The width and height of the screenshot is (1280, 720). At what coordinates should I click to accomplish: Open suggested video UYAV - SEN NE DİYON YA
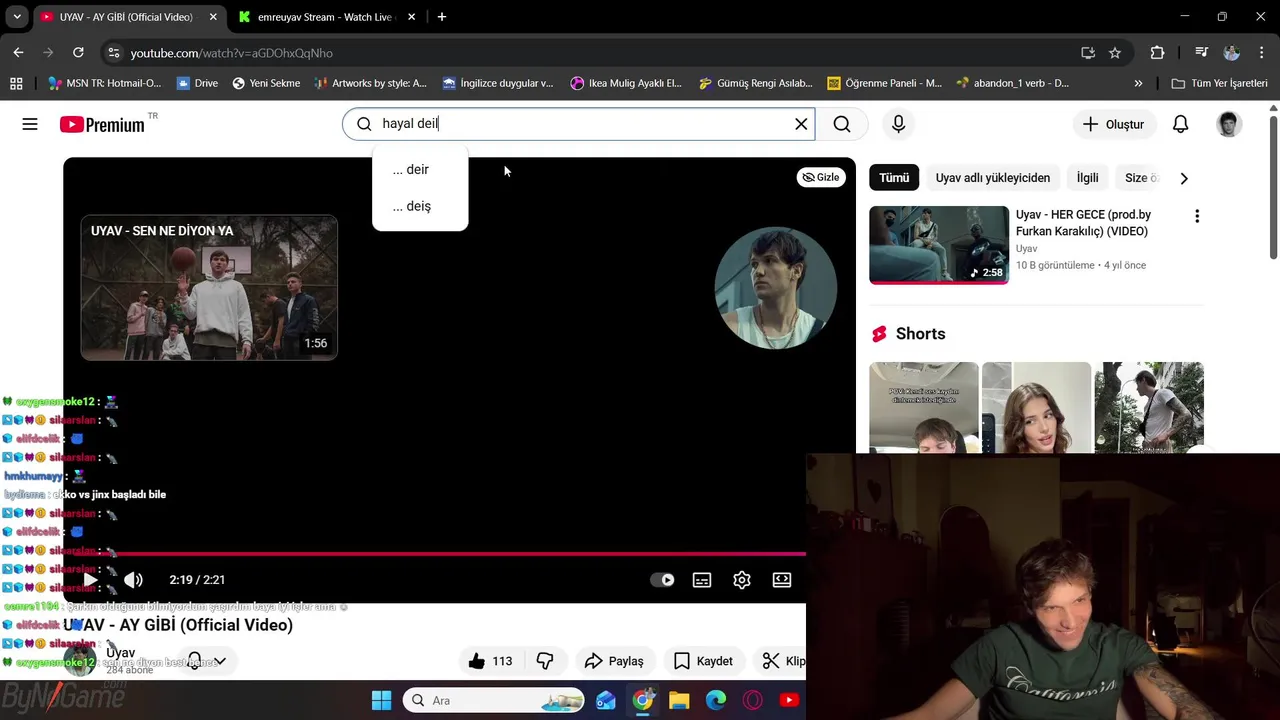209,288
